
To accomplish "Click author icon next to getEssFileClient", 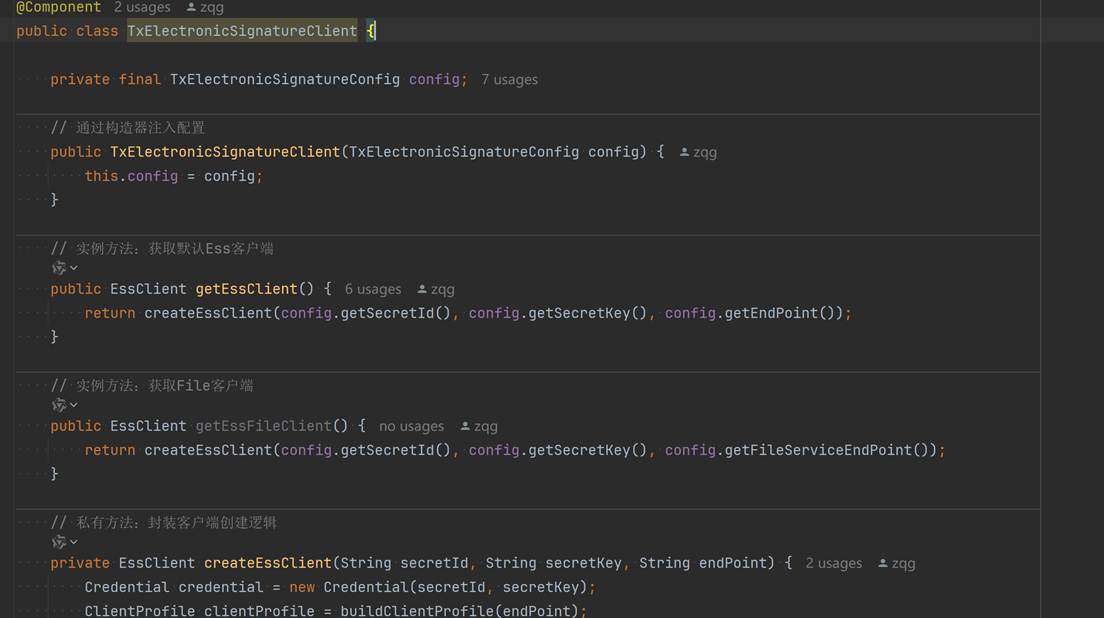I will pos(466,426).
